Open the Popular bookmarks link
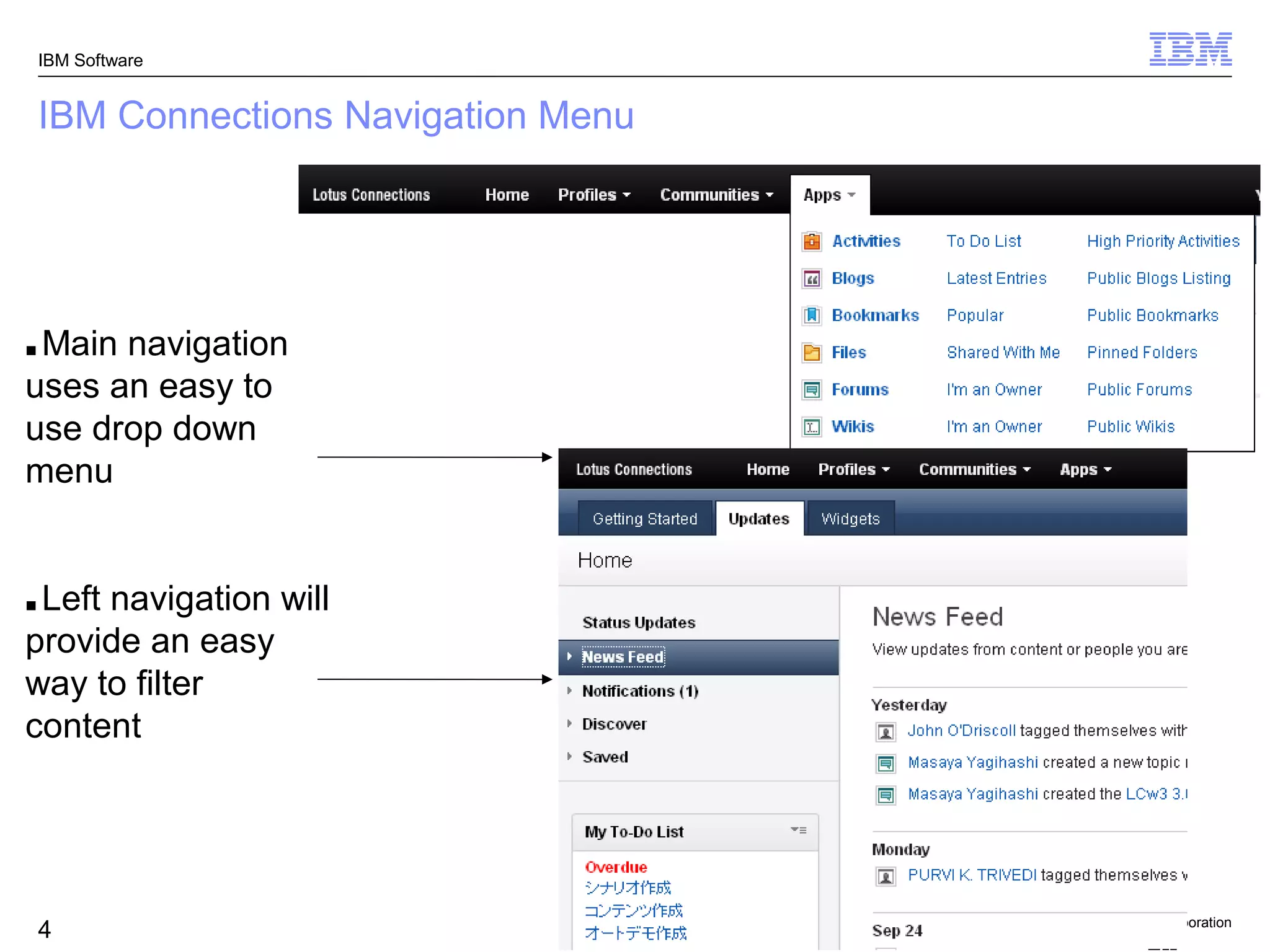Image resolution: width=1270 pixels, height=952 pixels. point(975,315)
